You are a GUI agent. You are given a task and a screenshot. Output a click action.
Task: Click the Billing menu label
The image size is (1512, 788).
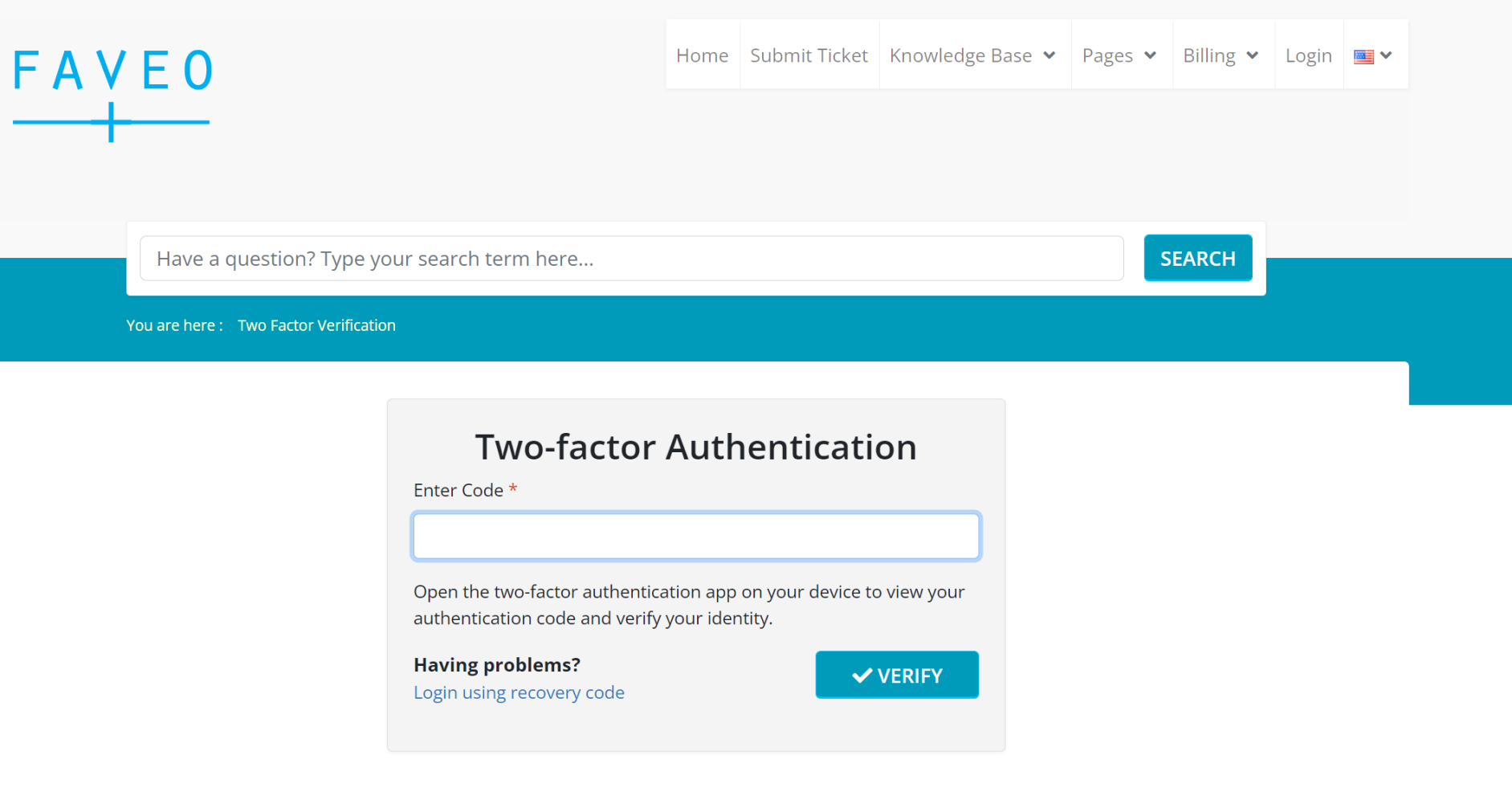pyautogui.click(x=1208, y=55)
